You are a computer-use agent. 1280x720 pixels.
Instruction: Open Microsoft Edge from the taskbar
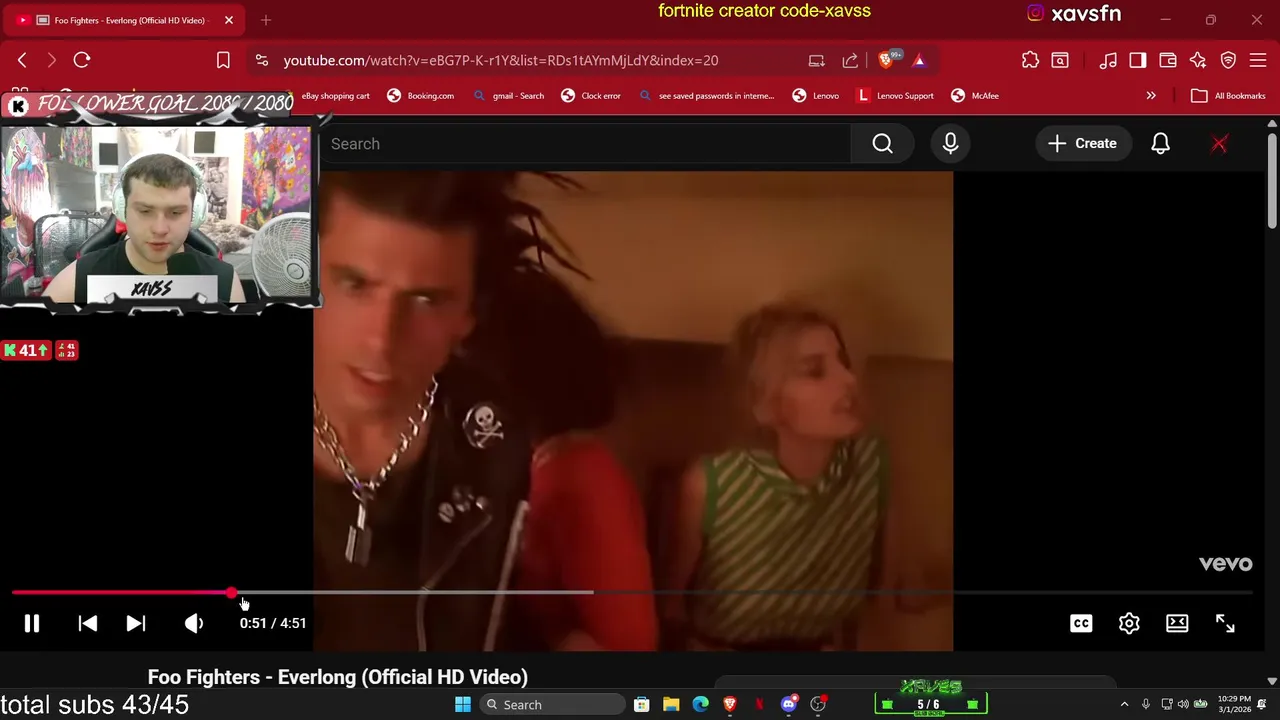[x=700, y=705]
